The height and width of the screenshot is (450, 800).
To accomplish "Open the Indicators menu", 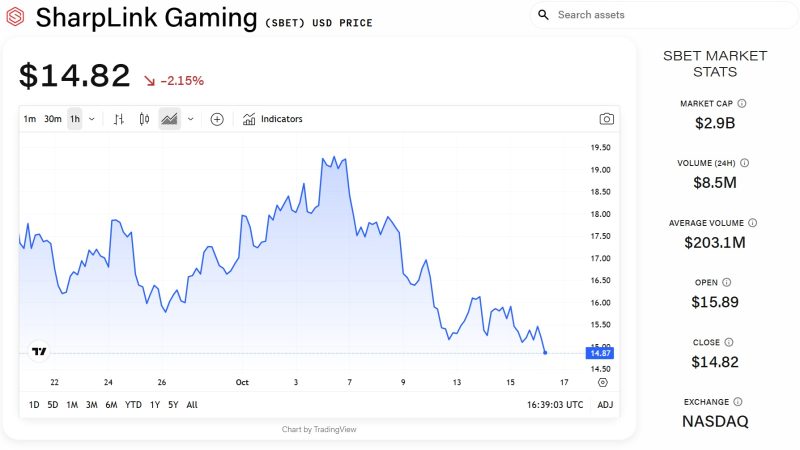I will point(273,119).
